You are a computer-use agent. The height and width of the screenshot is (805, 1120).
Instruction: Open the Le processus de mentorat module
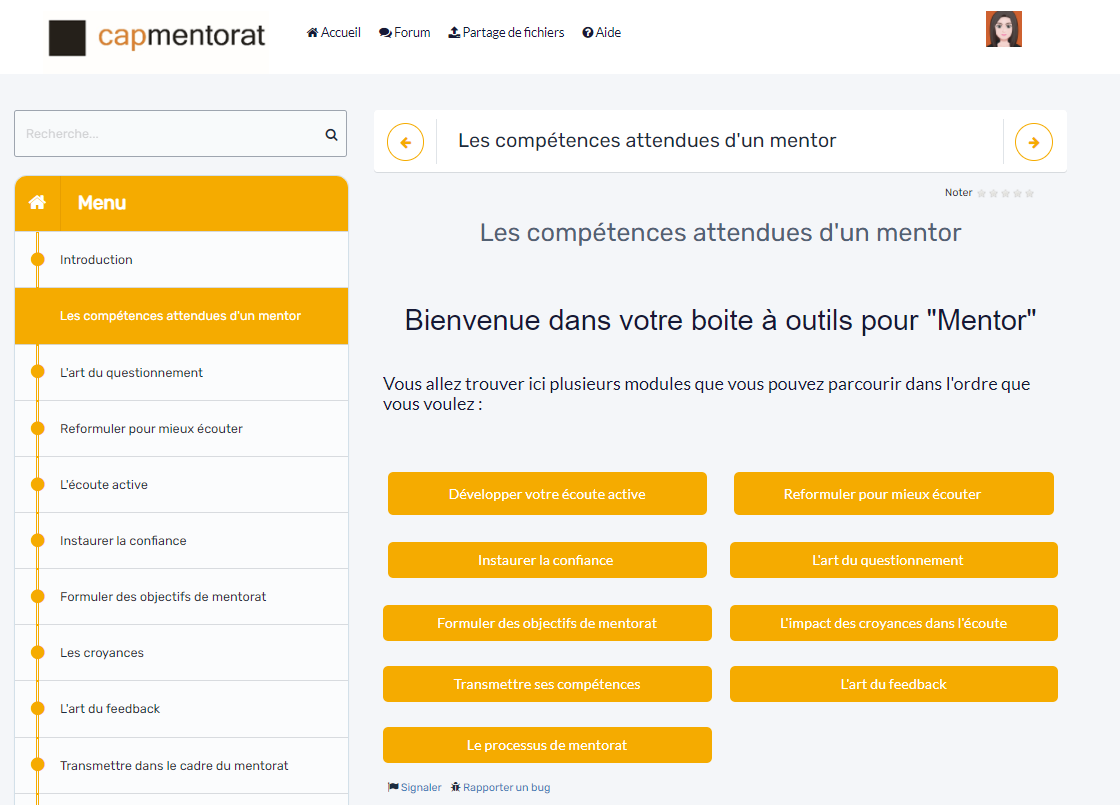pyautogui.click(x=547, y=745)
